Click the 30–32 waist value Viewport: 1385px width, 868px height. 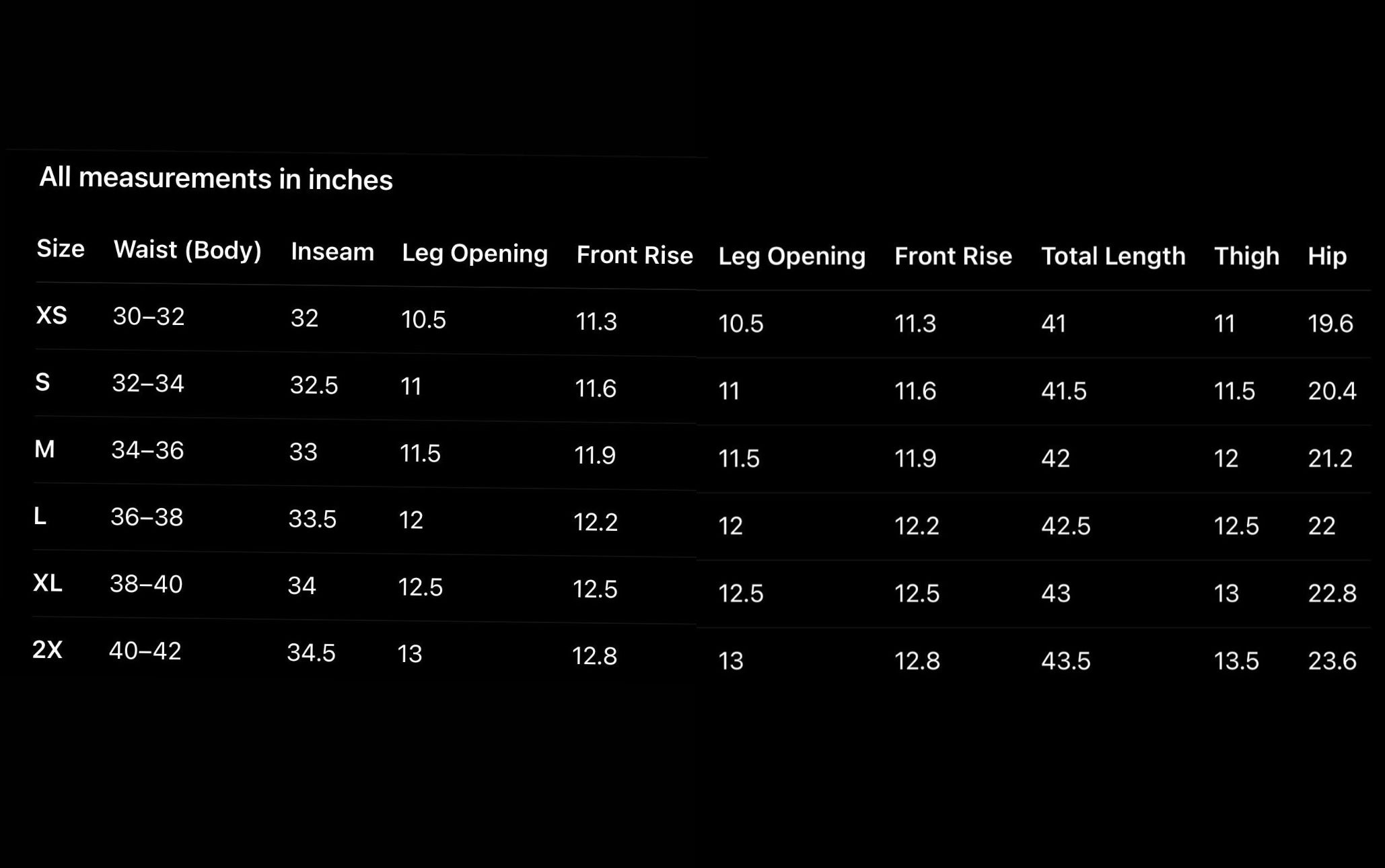click(148, 316)
